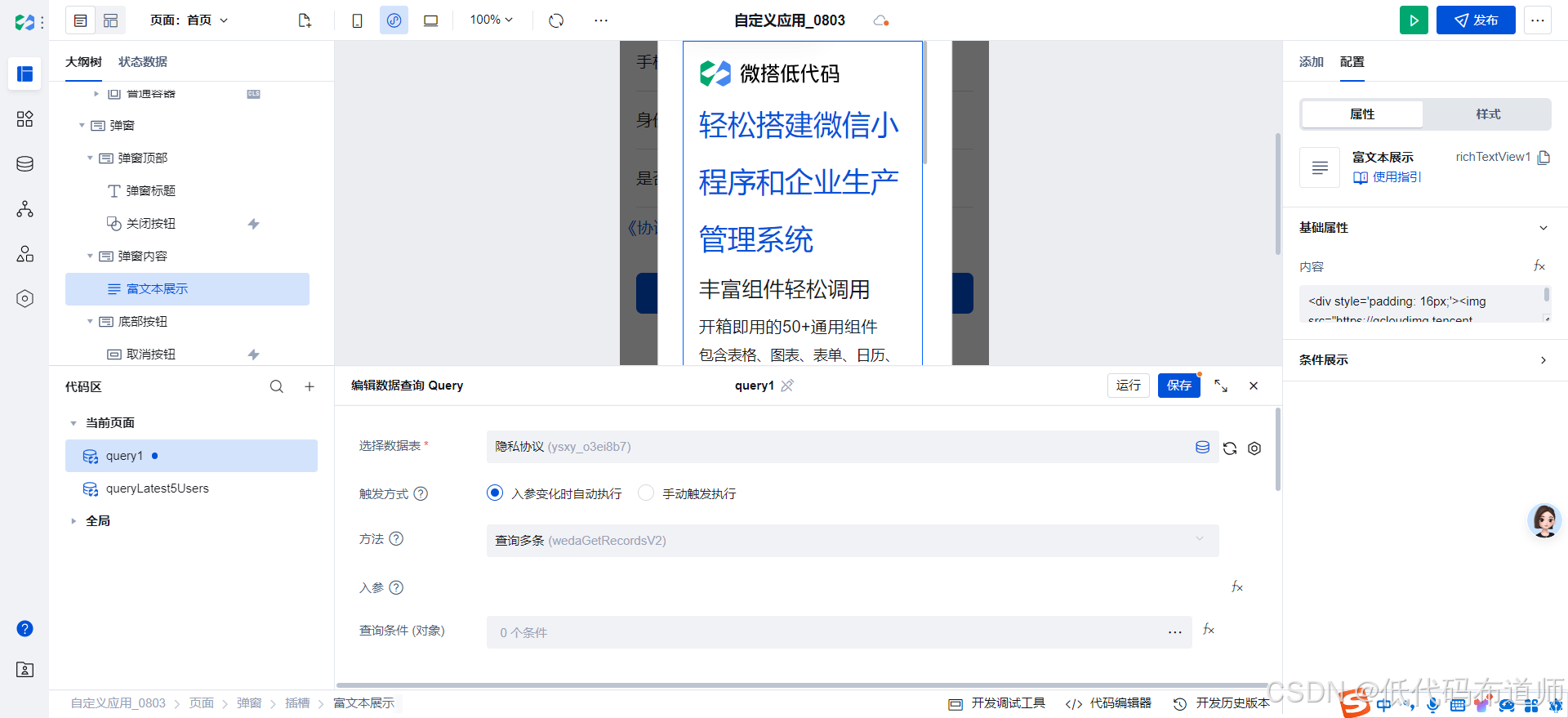Toggle fx expression for 内容
Screen dimensions: 1568x718
click(x=1539, y=266)
